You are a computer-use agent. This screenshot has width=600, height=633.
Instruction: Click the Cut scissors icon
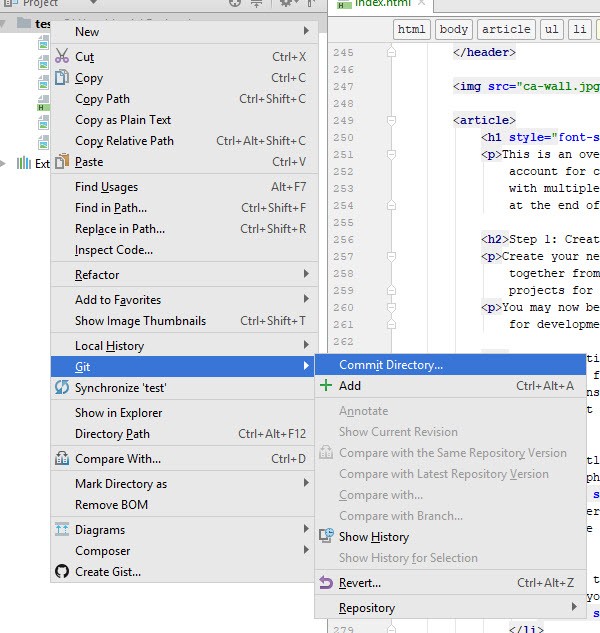(x=61, y=57)
